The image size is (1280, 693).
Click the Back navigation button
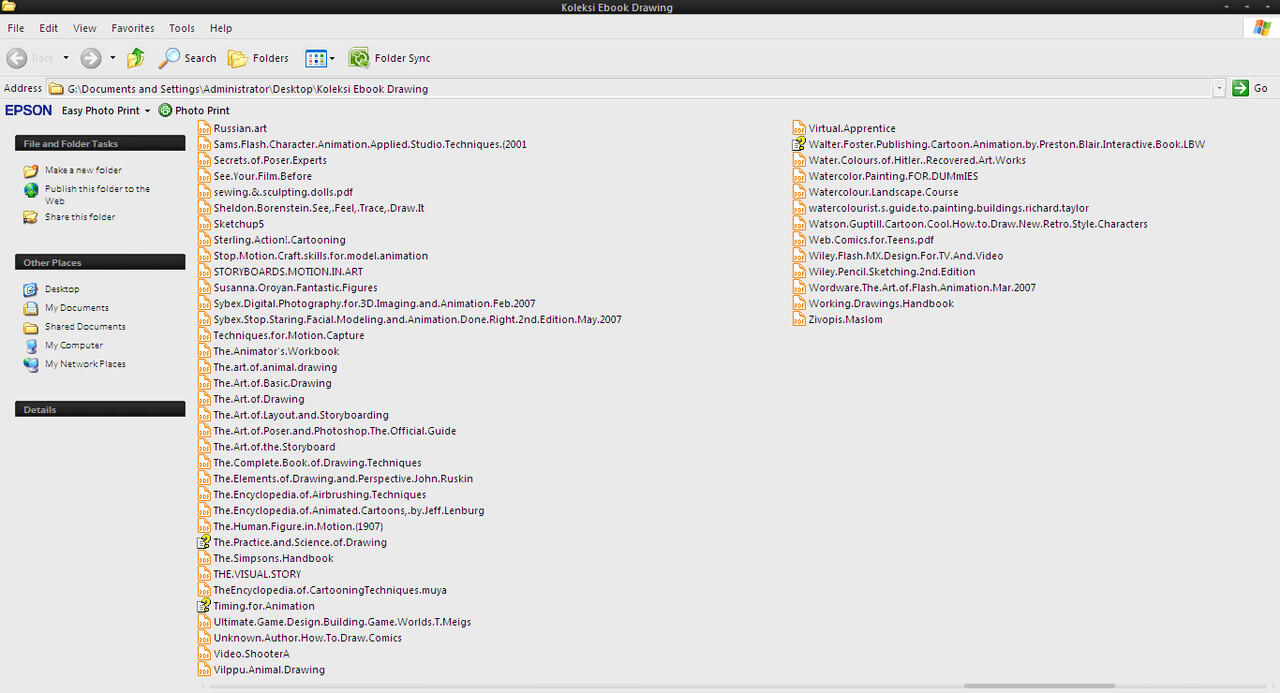point(30,58)
